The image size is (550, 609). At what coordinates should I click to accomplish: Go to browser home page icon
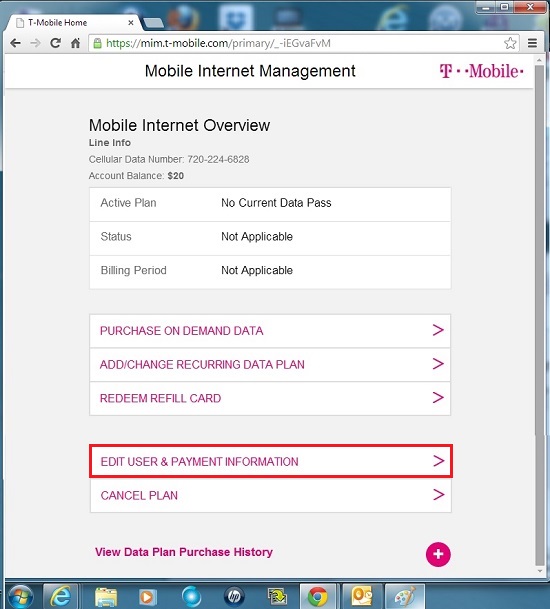pos(75,43)
